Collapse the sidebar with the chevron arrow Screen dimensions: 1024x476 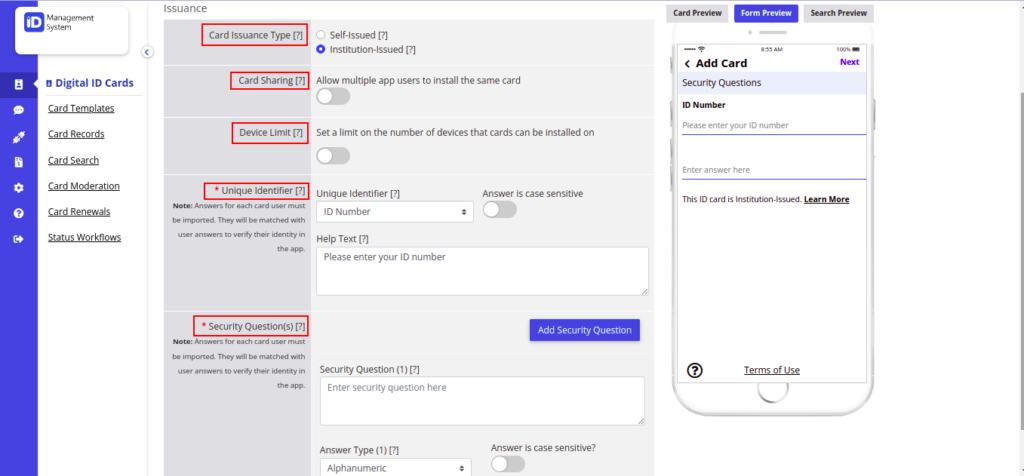click(x=148, y=52)
